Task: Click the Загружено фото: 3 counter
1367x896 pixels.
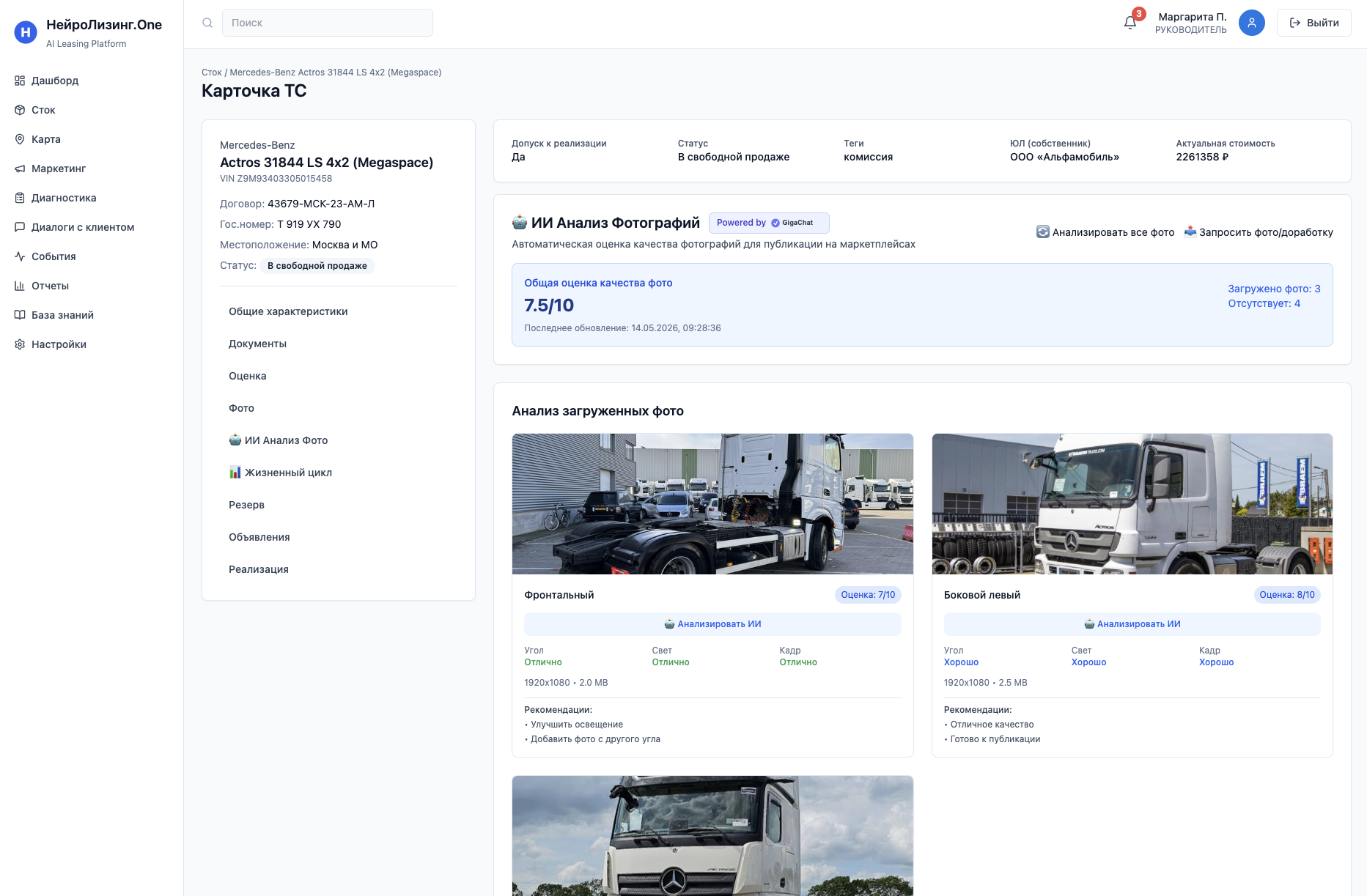Action: click(x=1275, y=289)
